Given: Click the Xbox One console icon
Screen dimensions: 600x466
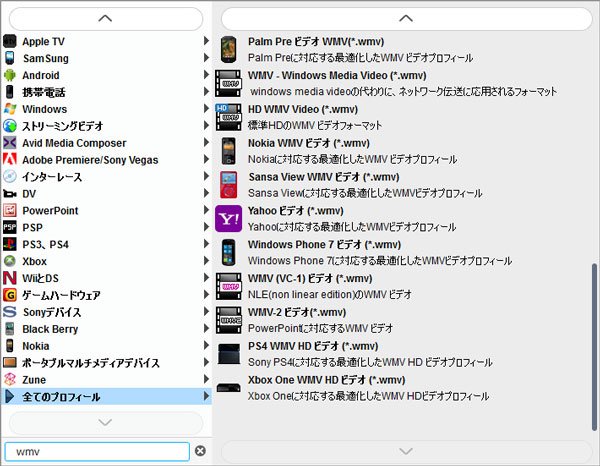Looking at the screenshot, I should (229, 388).
